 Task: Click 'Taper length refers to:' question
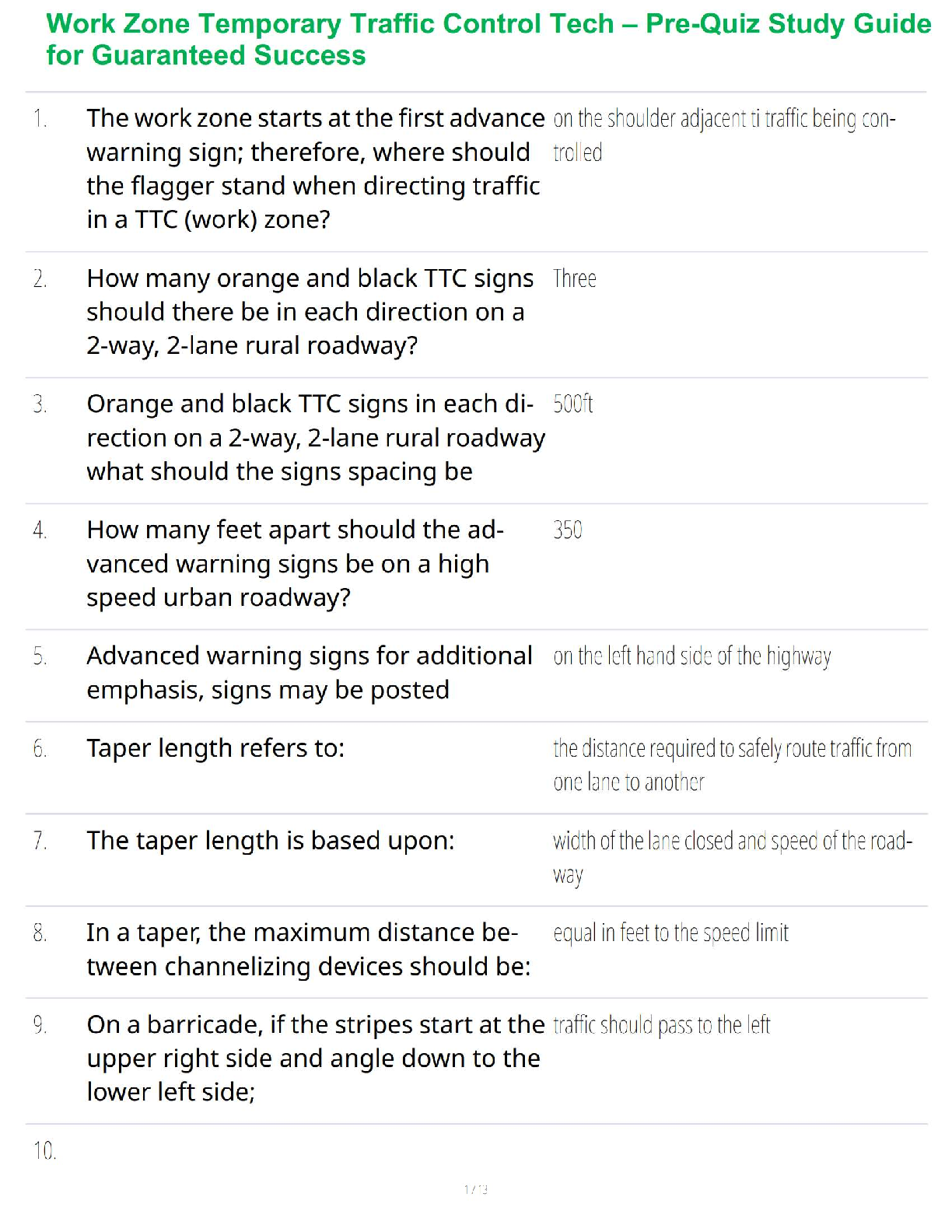(215, 748)
